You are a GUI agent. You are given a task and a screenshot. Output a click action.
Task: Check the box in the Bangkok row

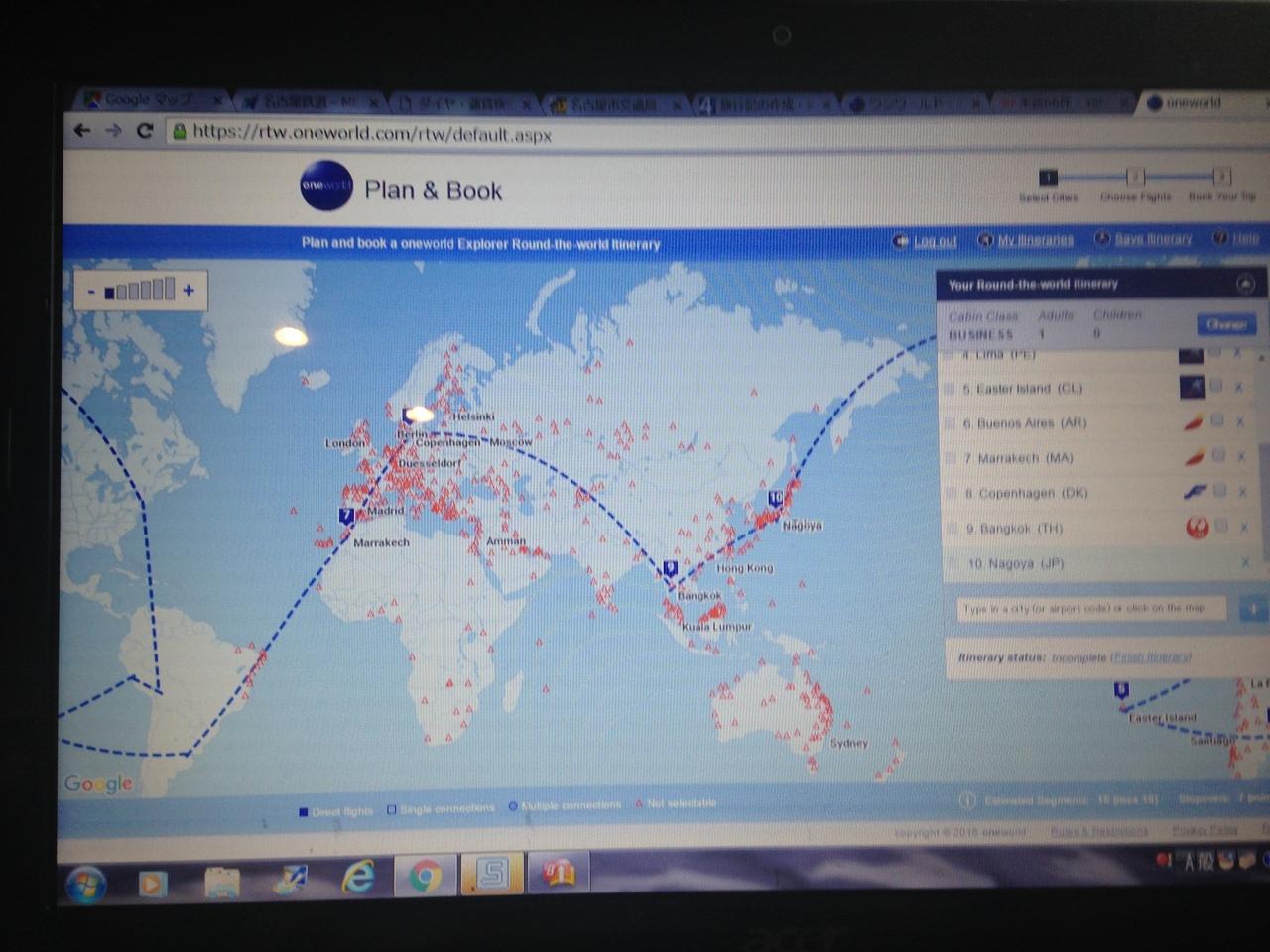point(1221,526)
